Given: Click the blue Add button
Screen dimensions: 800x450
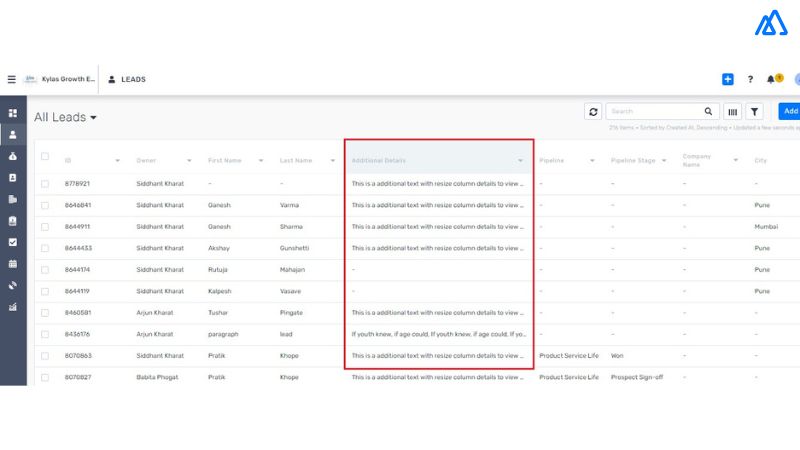Looking at the screenshot, I should coord(789,112).
